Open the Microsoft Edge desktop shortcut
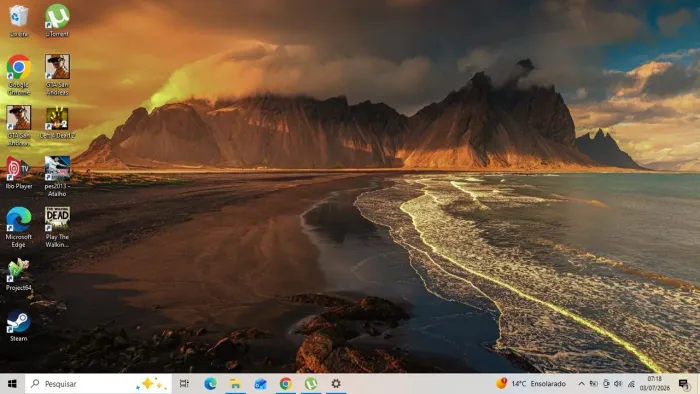 [x=18, y=227]
